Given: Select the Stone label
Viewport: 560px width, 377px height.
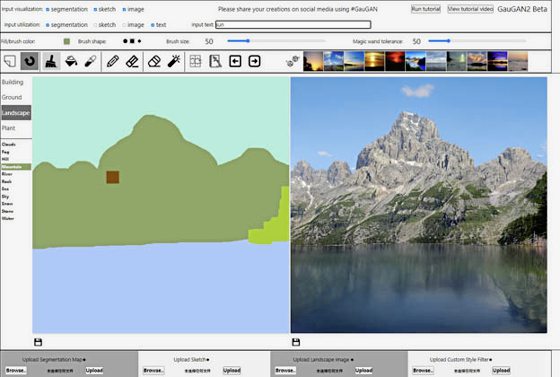Looking at the screenshot, I should tap(8, 211).
